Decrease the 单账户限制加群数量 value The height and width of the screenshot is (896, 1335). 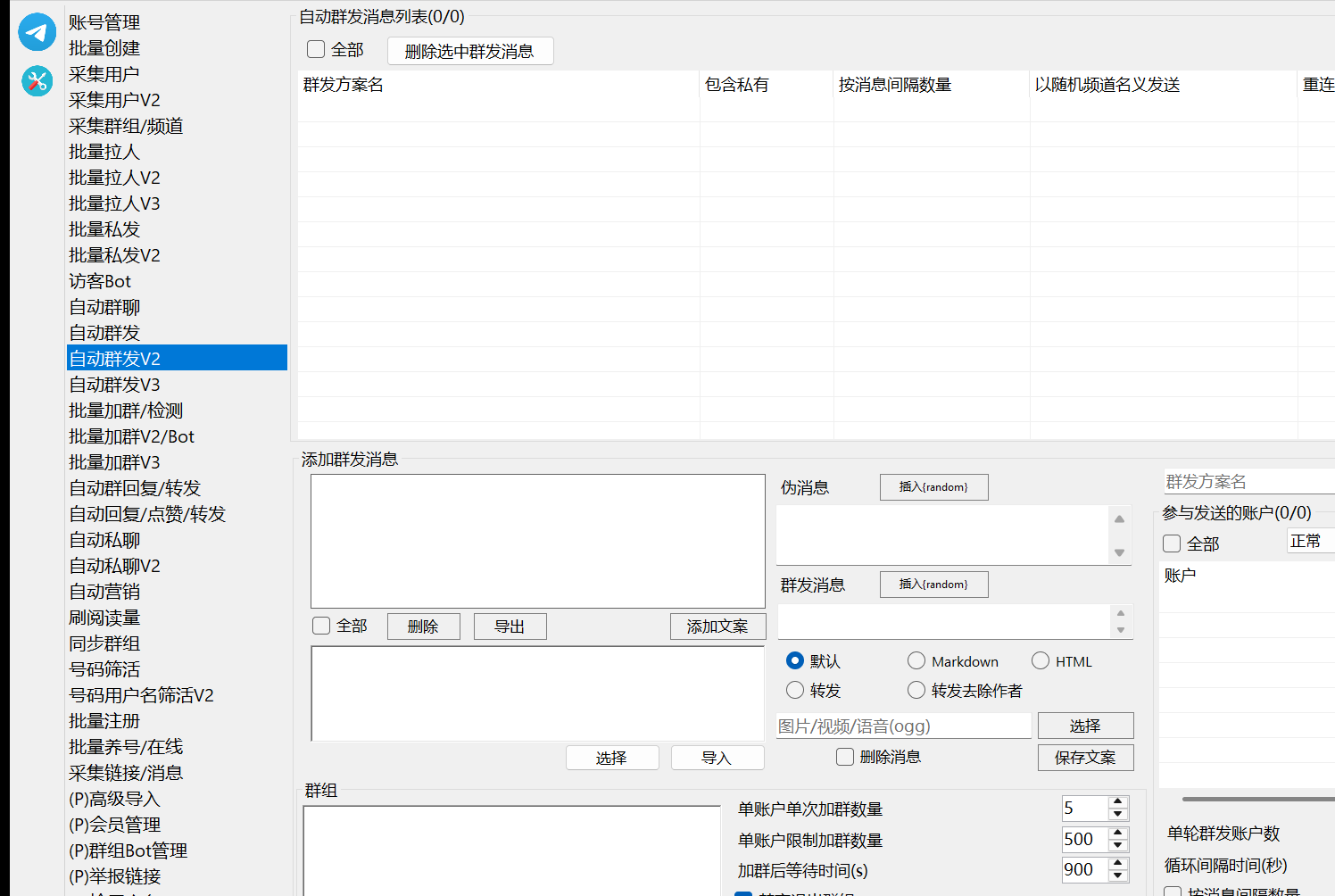1118,845
